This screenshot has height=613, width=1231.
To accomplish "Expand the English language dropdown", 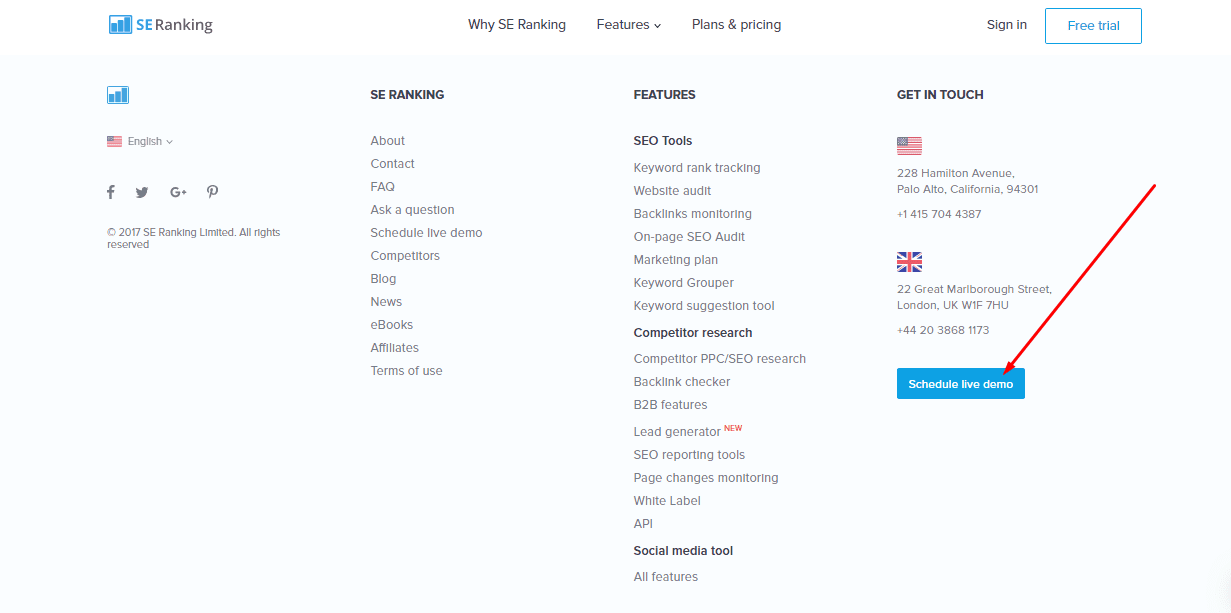I will click(141, 142).
